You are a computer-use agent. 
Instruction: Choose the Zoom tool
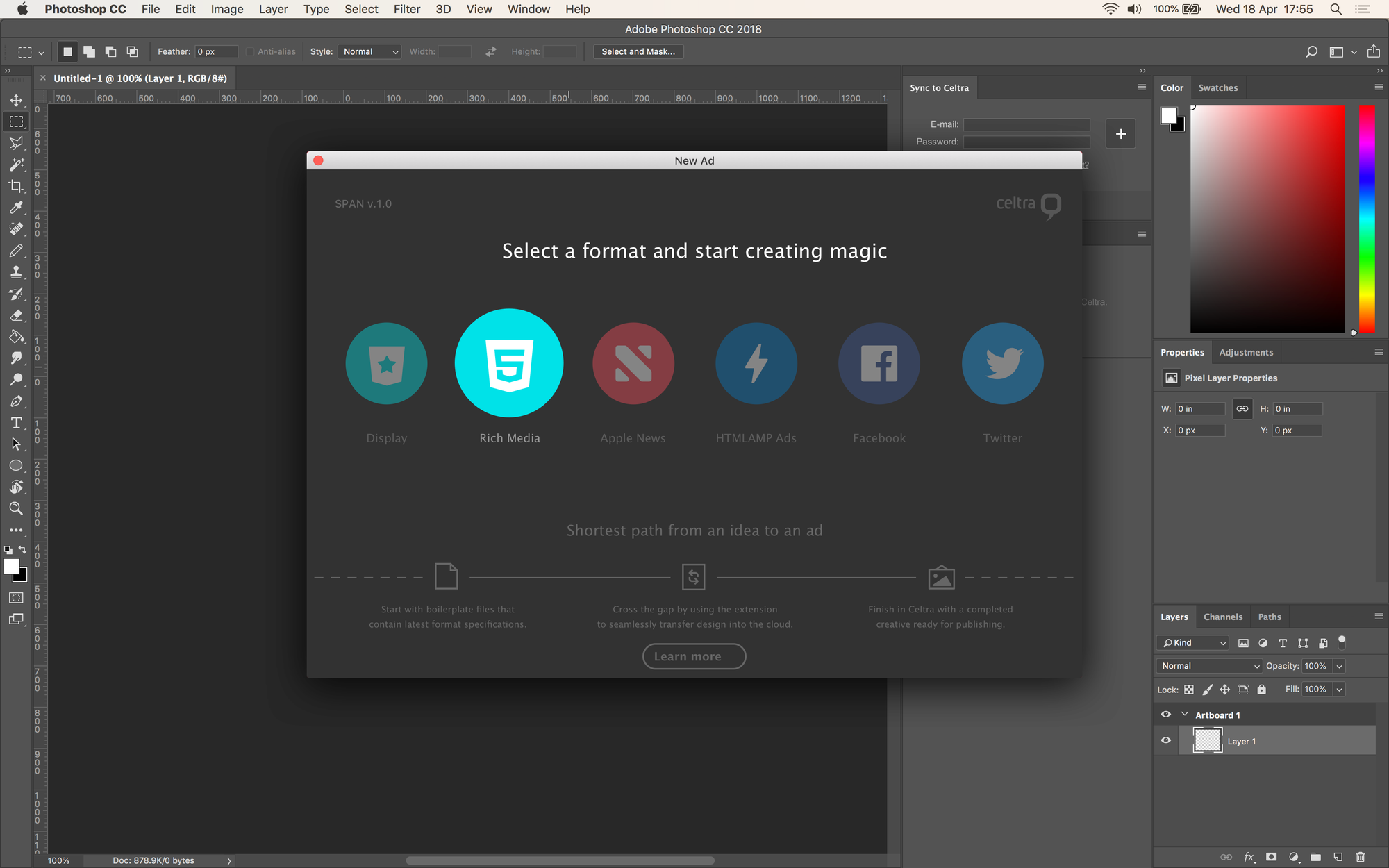coord(16,508)
